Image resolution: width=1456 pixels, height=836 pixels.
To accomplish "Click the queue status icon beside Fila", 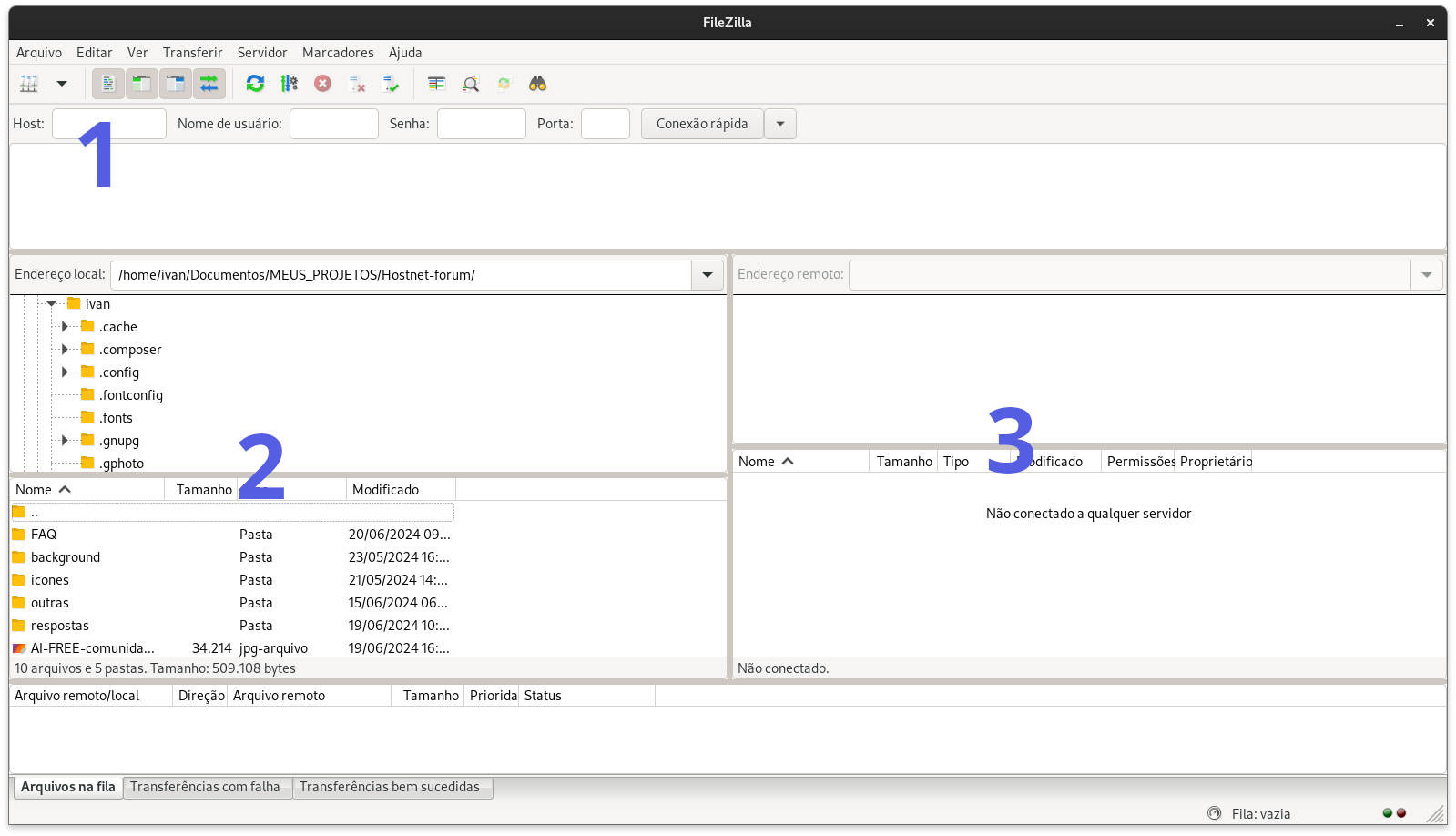I will tap(1214, 813).
